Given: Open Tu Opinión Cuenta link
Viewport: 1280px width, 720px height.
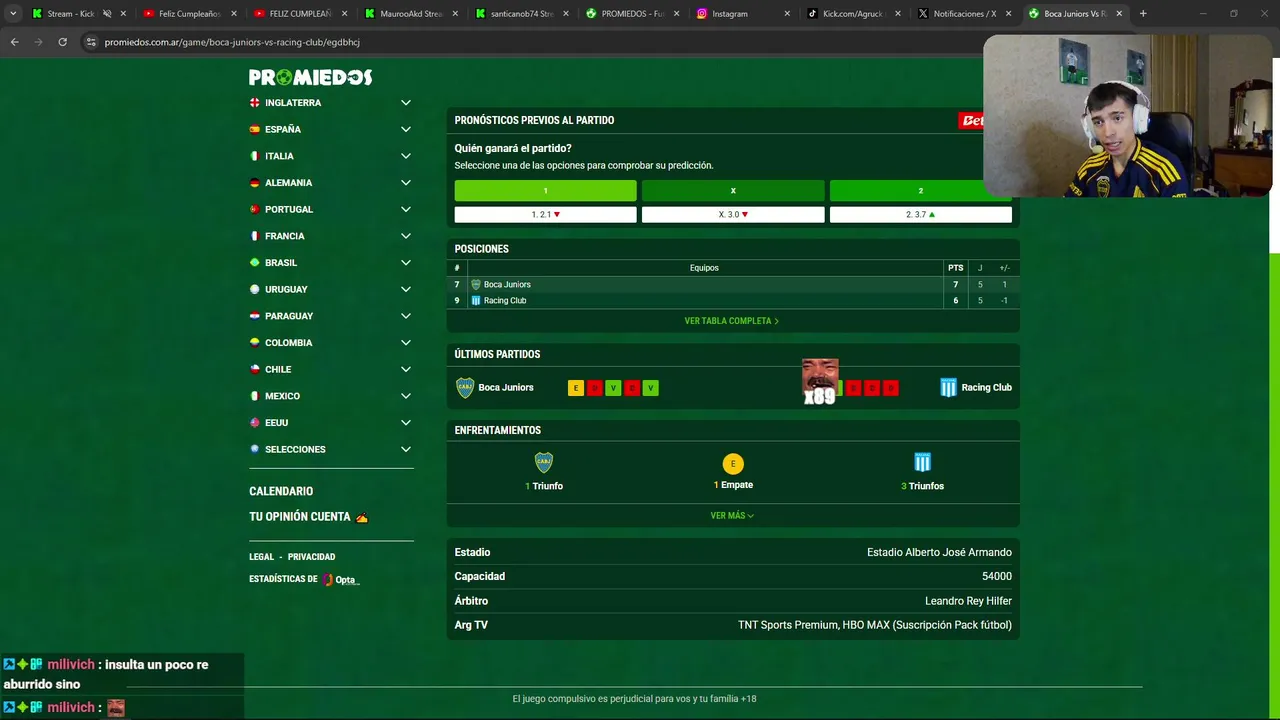Looking at the screenshot, I should (x=309, y=517).
